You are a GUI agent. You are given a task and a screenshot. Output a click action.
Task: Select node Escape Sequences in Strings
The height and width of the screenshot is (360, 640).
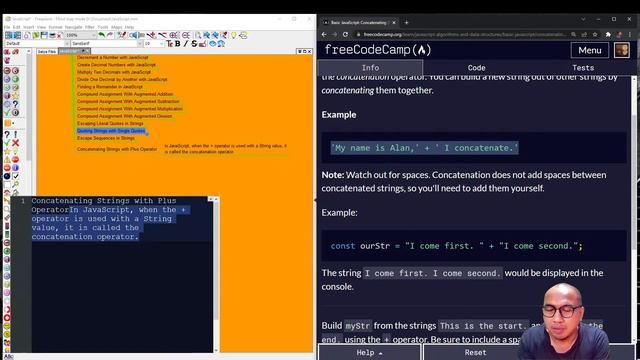click(106, 138)
